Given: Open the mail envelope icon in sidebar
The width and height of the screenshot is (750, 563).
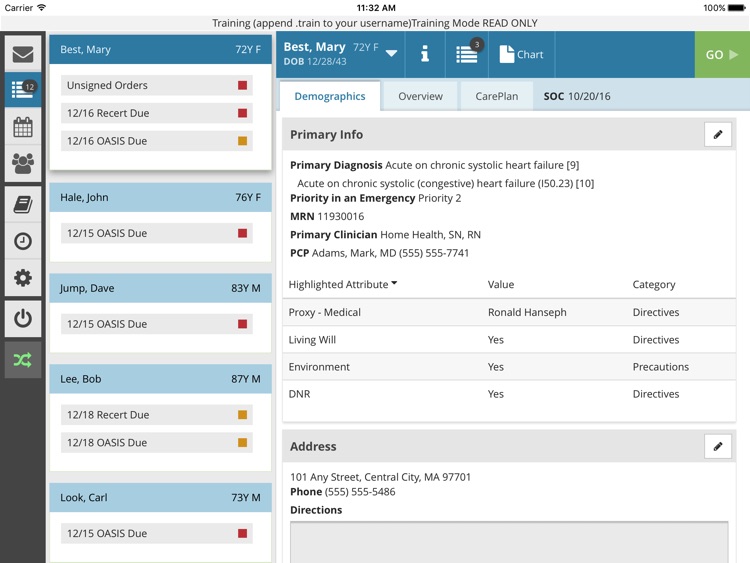Looking at the screenshot, I should pyautogui.click(x=23, y=54).
